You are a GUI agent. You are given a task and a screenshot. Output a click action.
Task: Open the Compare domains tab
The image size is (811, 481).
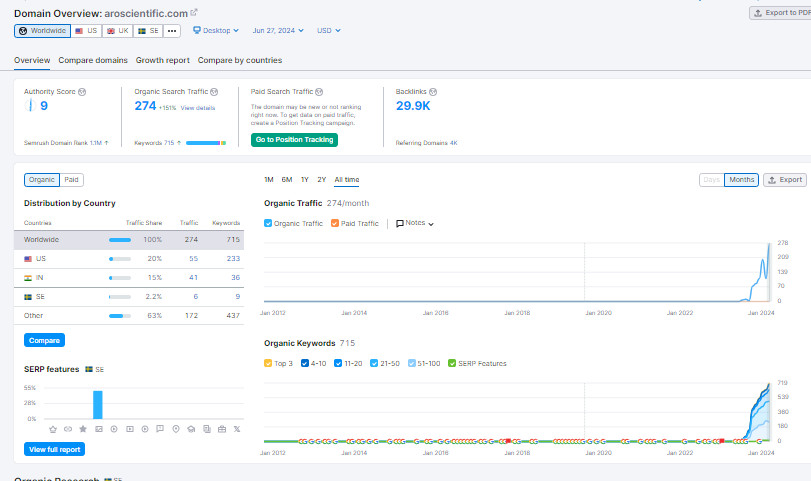(93, 60)
